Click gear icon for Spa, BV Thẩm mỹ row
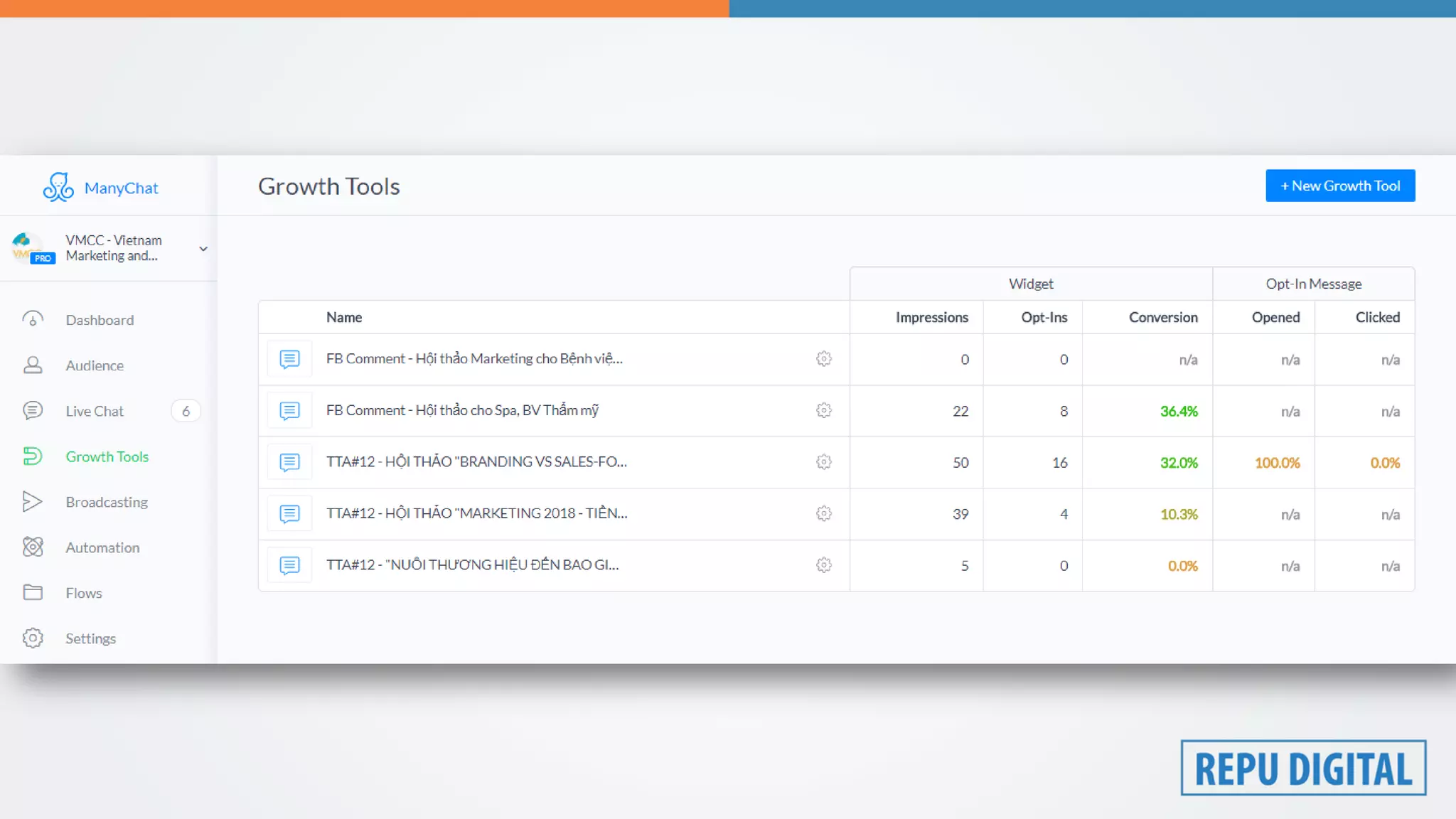 [x=823, y=410]
